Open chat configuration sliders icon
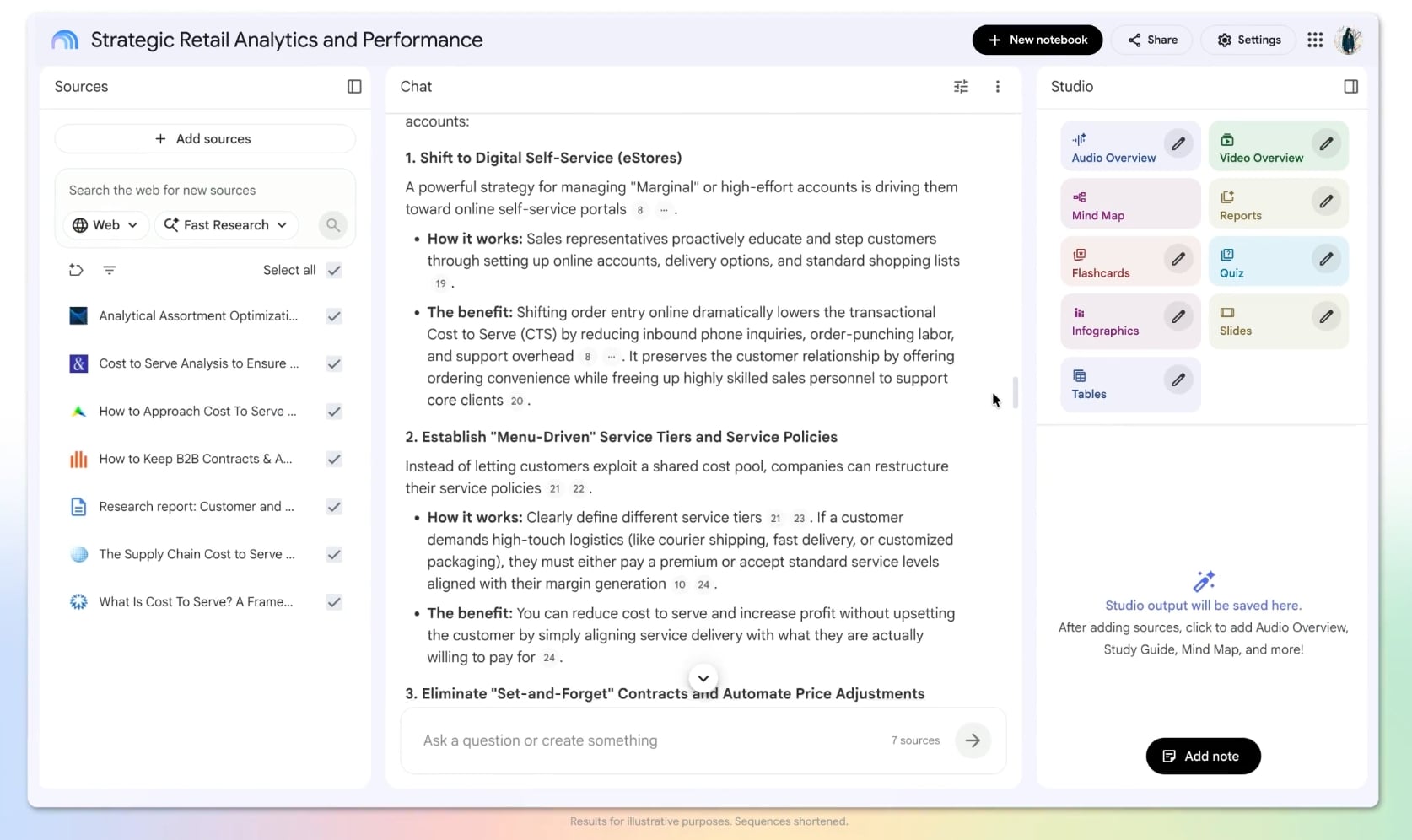 pos(961,86)
